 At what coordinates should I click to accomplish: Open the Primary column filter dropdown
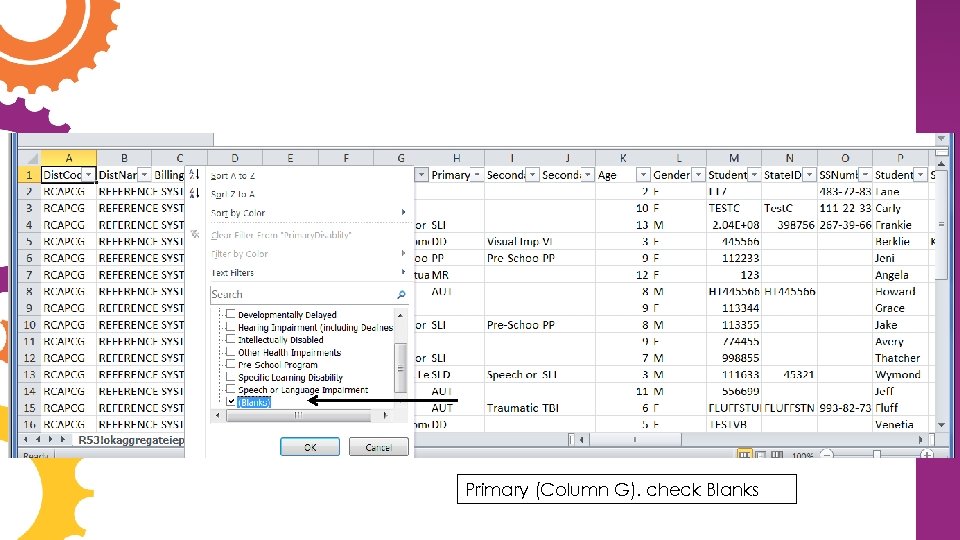tap(477, 175)
